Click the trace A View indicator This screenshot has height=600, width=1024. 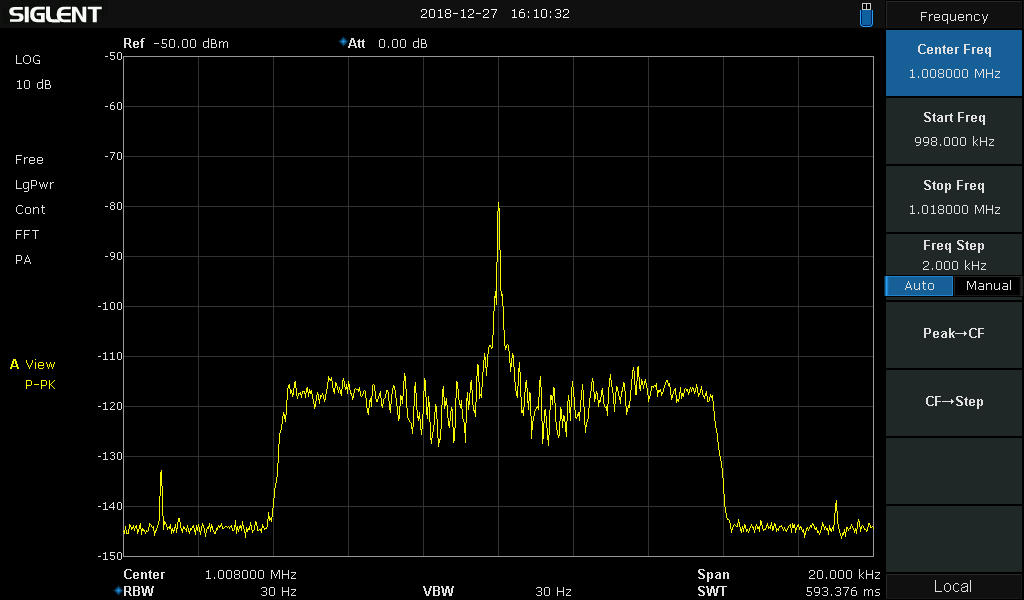pyautogui.click(x=33, y=365)
